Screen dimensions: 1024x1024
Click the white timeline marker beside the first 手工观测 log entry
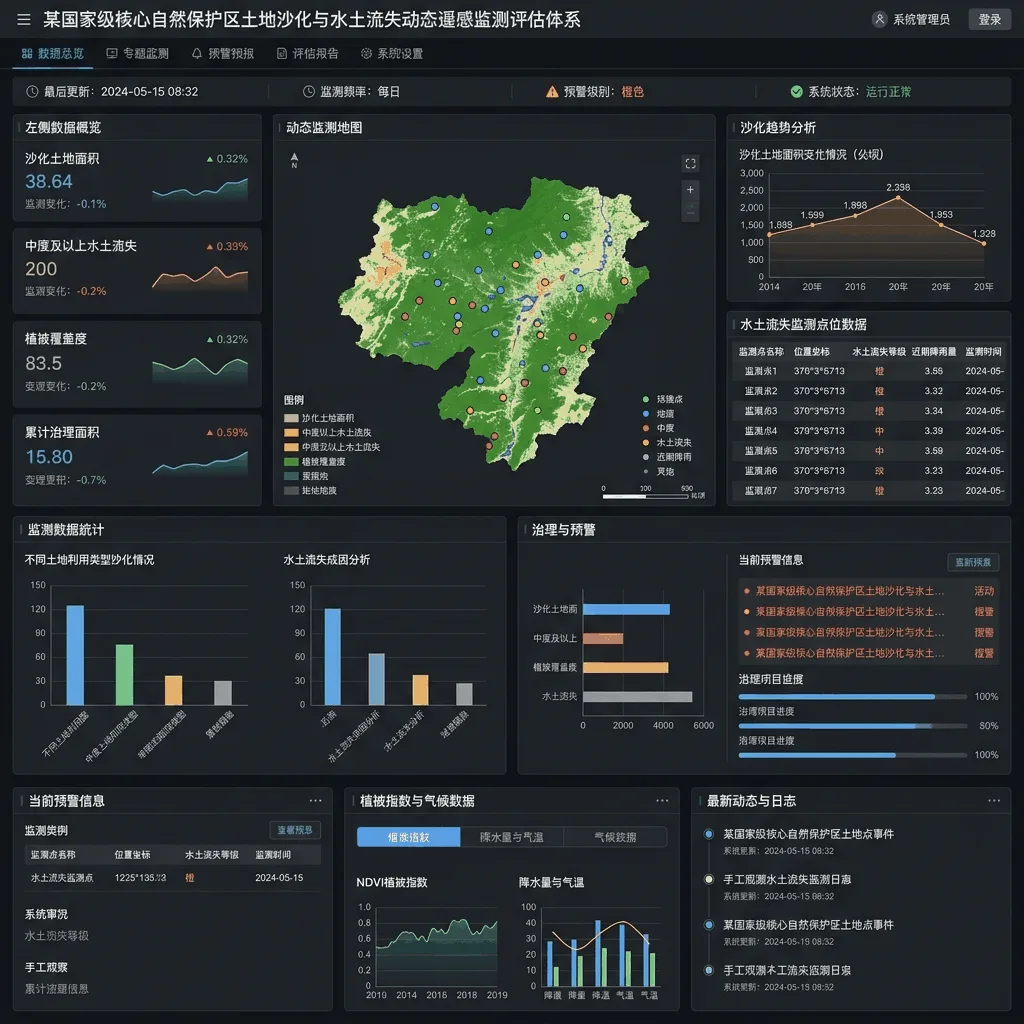709,880
